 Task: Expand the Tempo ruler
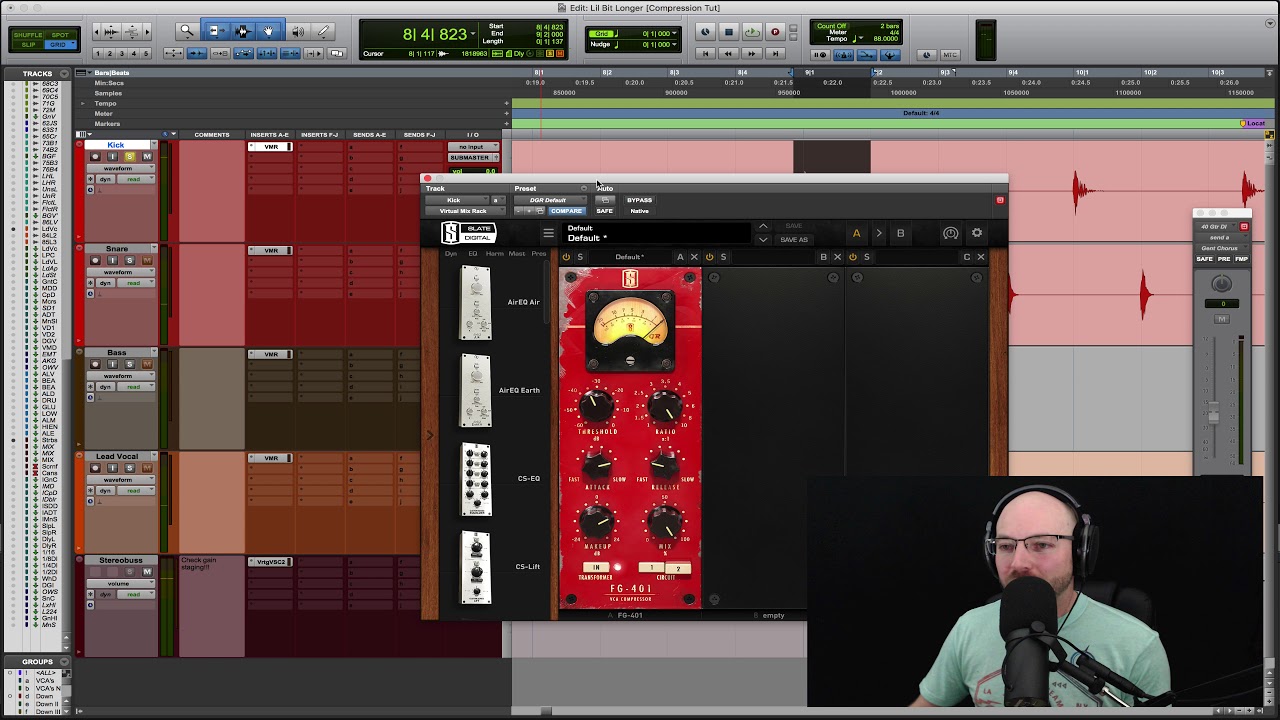pos(84,103)
